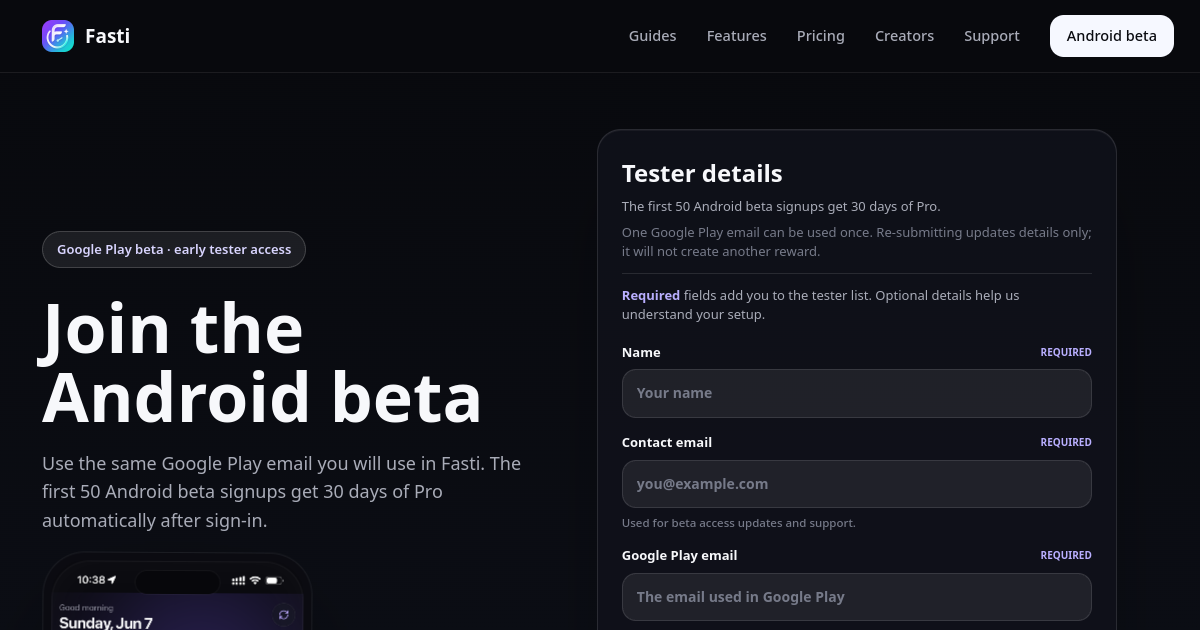Click the Sunday, Jun 7 date in mockup
This screenshot has width=1200, height=630.
click(106, 622)
